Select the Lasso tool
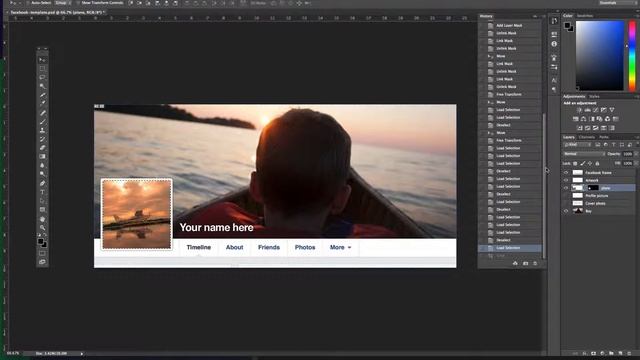This screenshot has width=640, height=360. point(42,77)
